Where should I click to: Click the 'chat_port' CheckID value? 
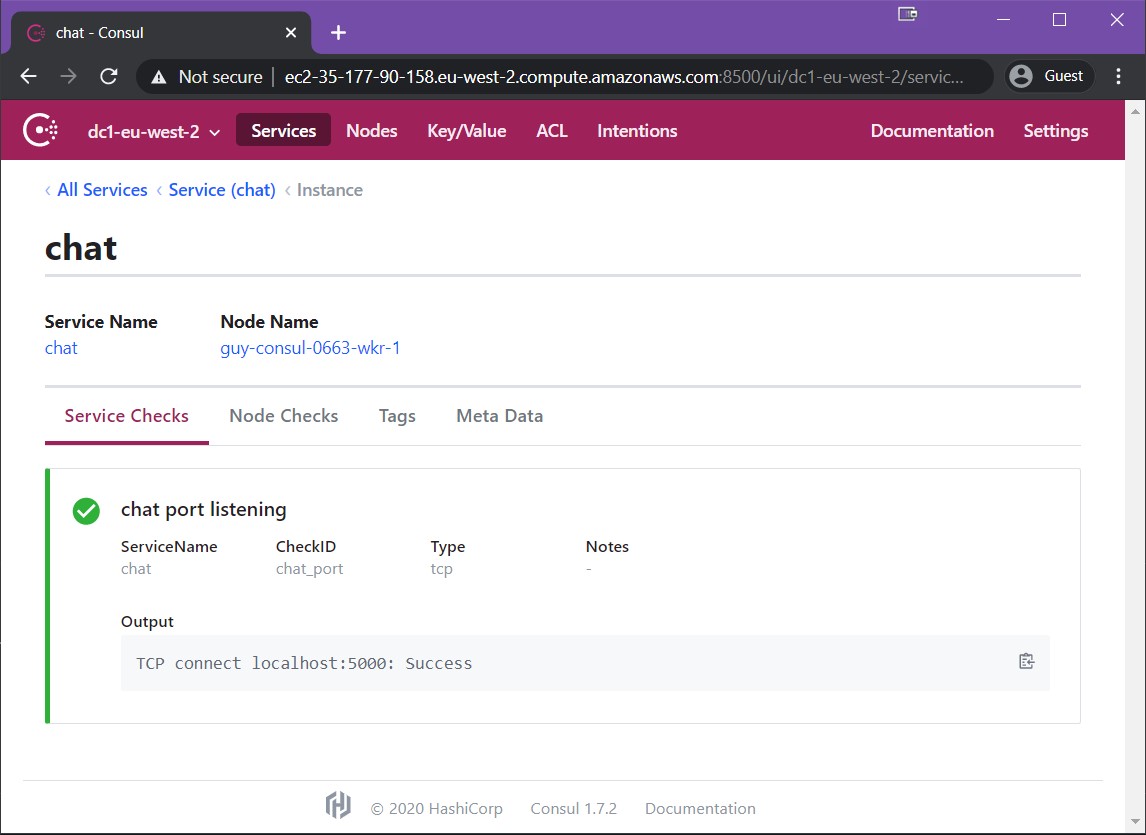click(x=309, y=569)
